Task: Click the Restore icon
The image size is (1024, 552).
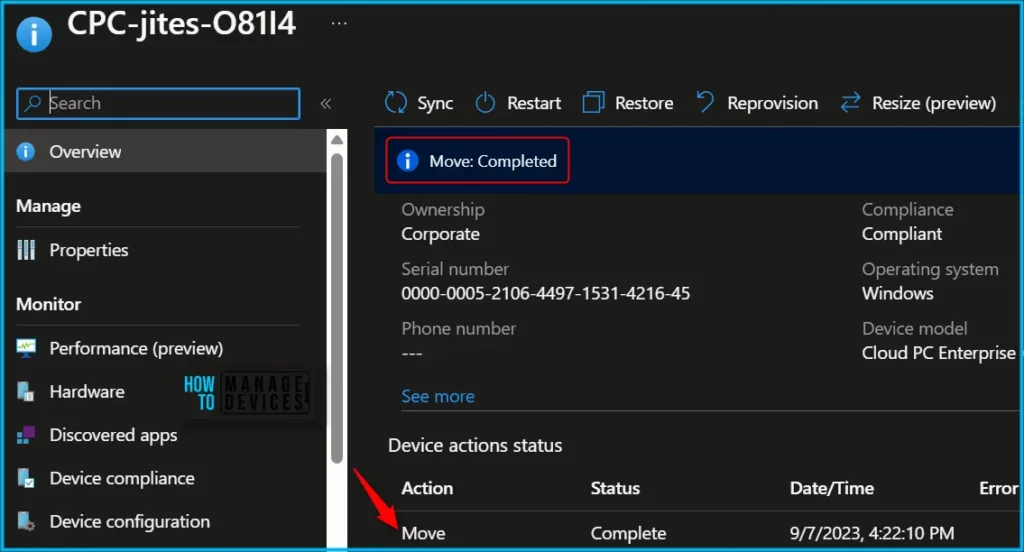Action: (x=593, y=103)
